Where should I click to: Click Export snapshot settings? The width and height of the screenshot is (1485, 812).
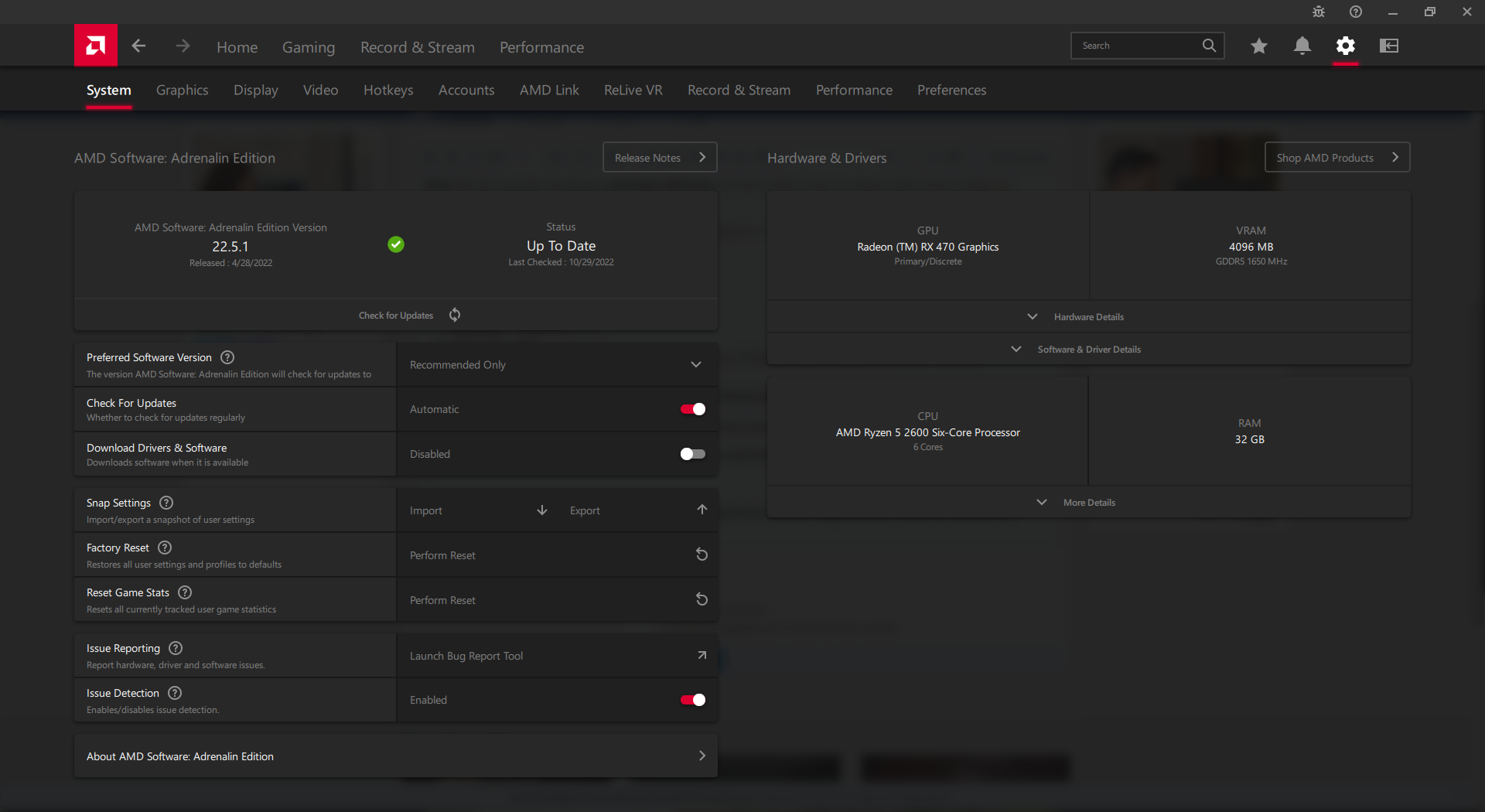(x=637, y=510)
